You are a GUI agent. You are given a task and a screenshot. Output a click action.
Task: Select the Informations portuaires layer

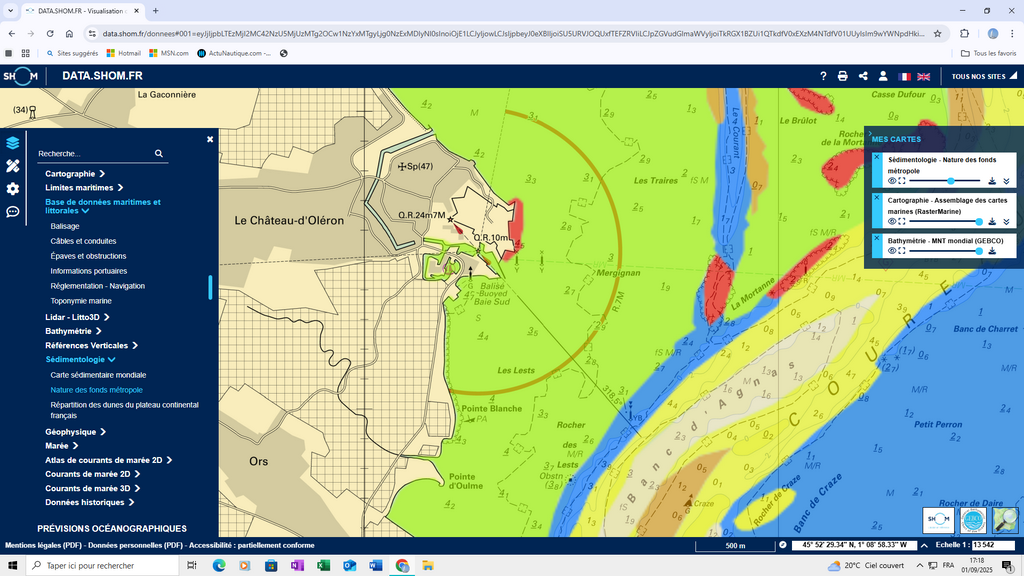pos(89,271)
